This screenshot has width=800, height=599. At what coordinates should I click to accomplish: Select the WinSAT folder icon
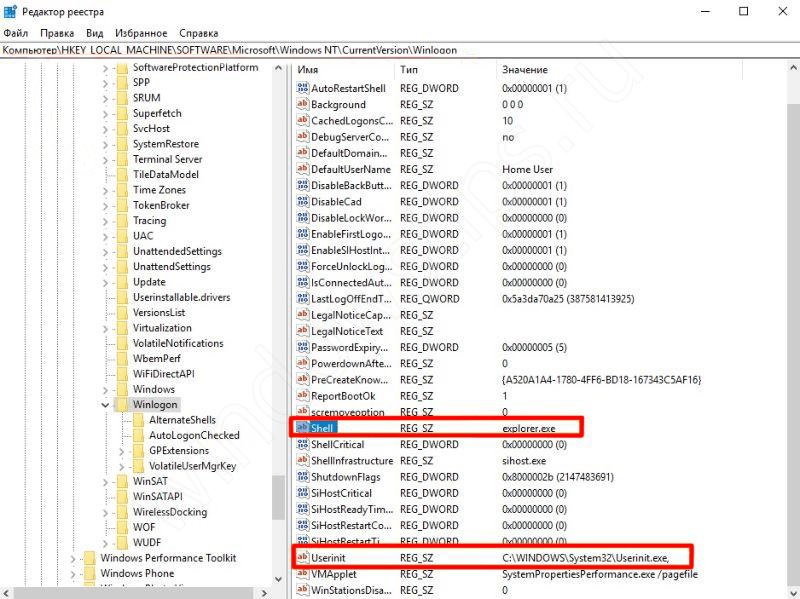[122, 481]
